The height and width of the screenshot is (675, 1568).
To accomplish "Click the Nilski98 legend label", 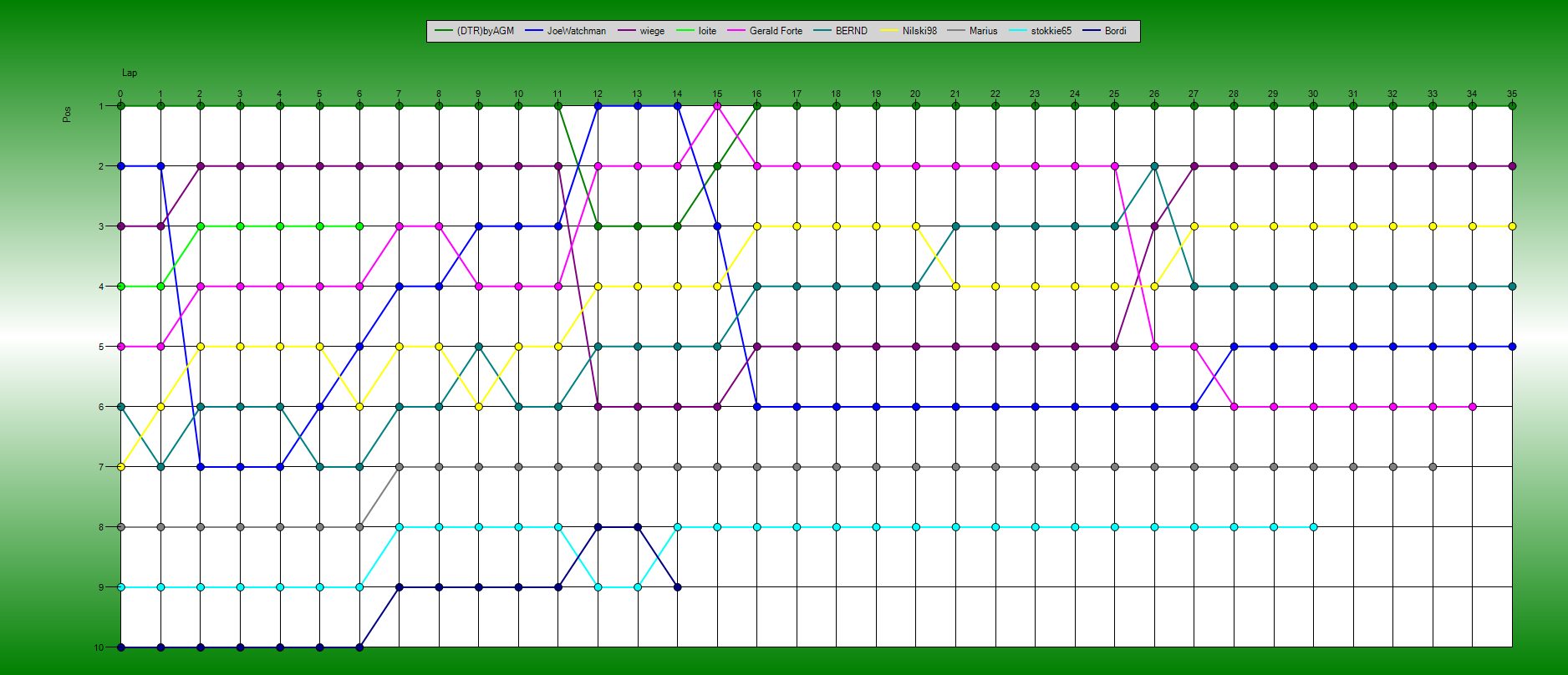I will (909, 31).
